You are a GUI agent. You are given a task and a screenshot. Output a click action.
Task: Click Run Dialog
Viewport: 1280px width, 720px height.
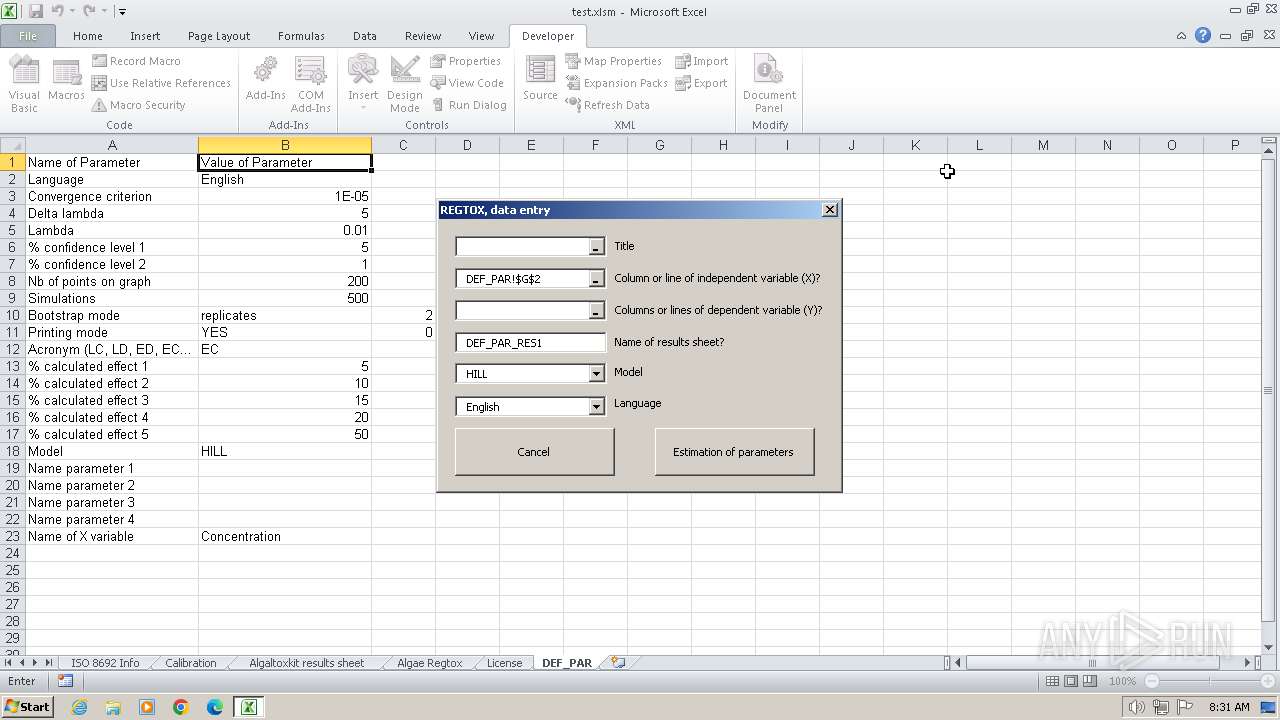(469, 105)
